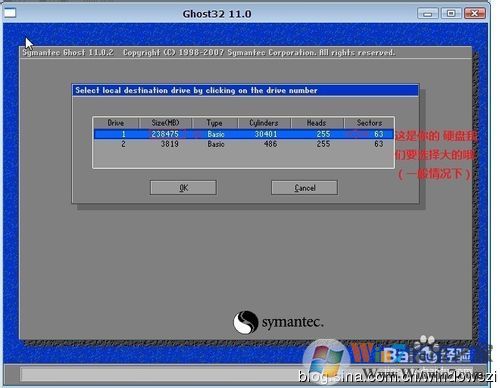Minimize the Ghost32 11.0 window
The width and height of the screenshot is (500, 388).
[428, 14]
